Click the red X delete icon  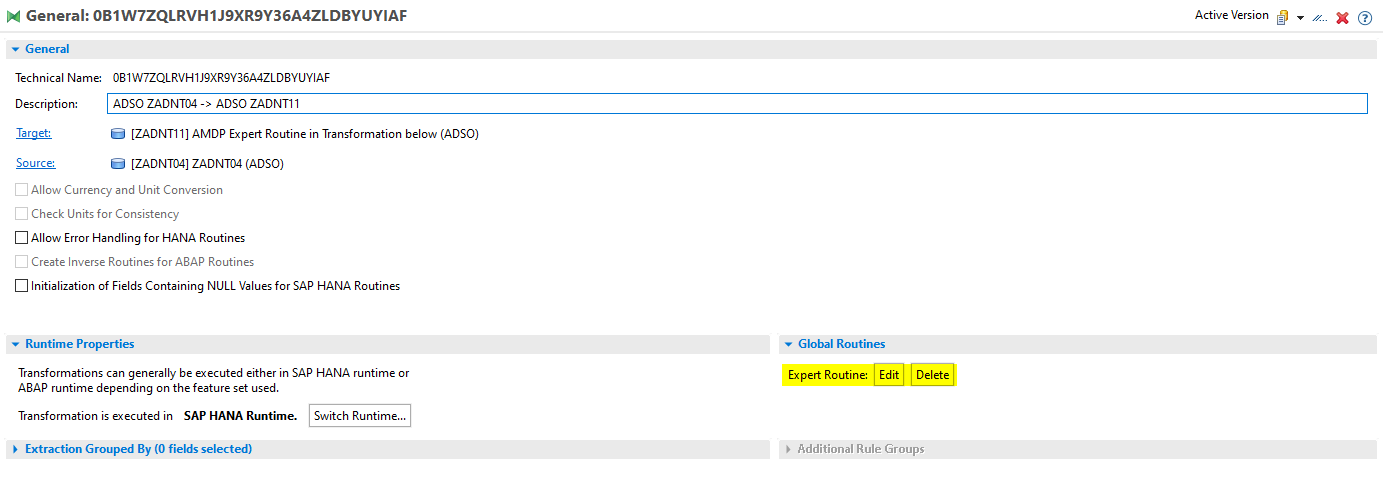point(1343,18)
